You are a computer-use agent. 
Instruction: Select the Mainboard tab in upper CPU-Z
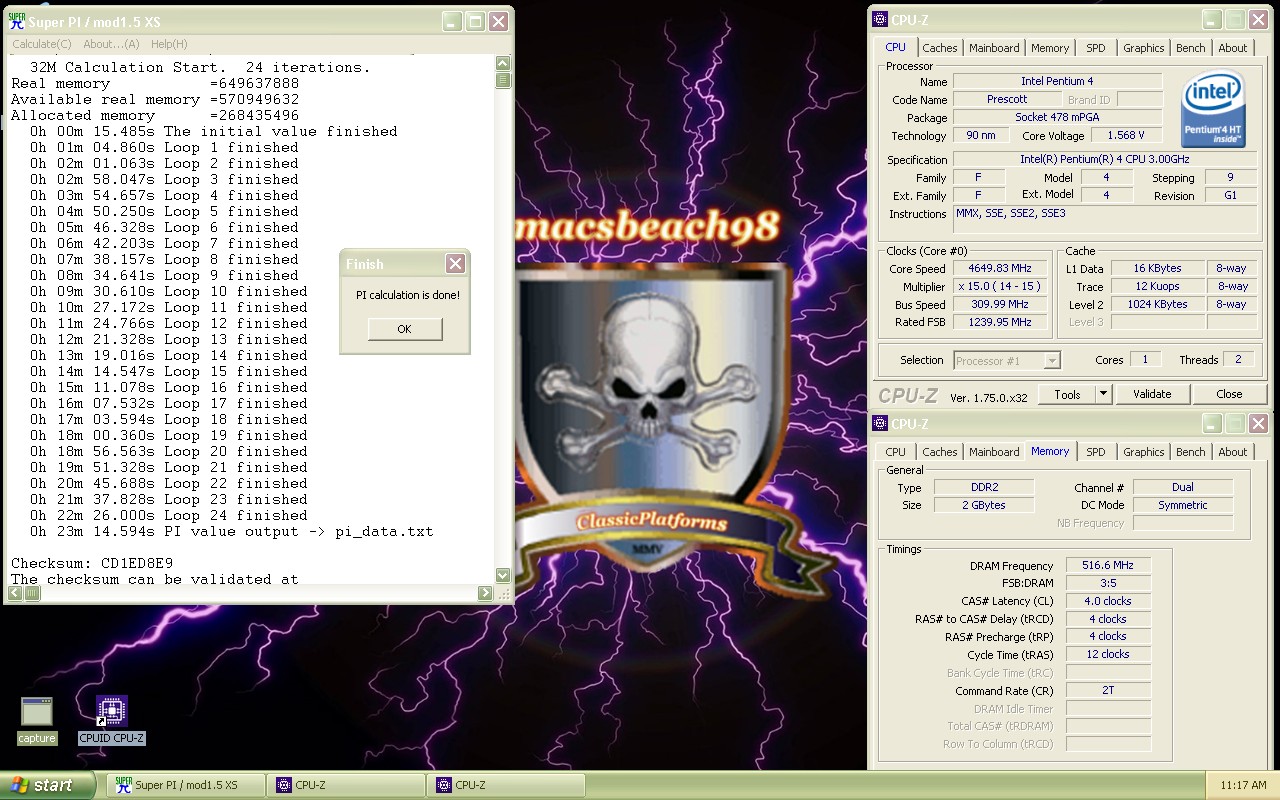pyautogui.click(x=994, y=48)
